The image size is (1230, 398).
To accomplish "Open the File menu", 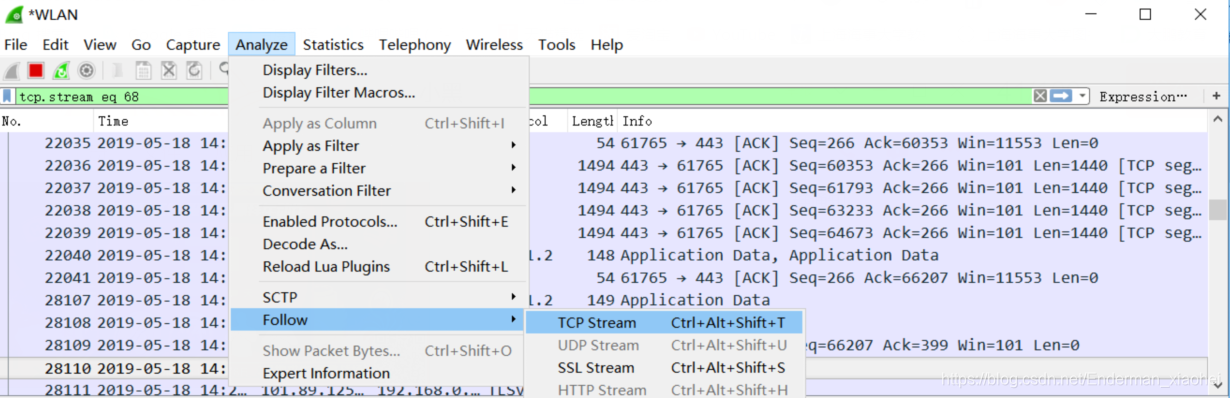I will point(15,44).
